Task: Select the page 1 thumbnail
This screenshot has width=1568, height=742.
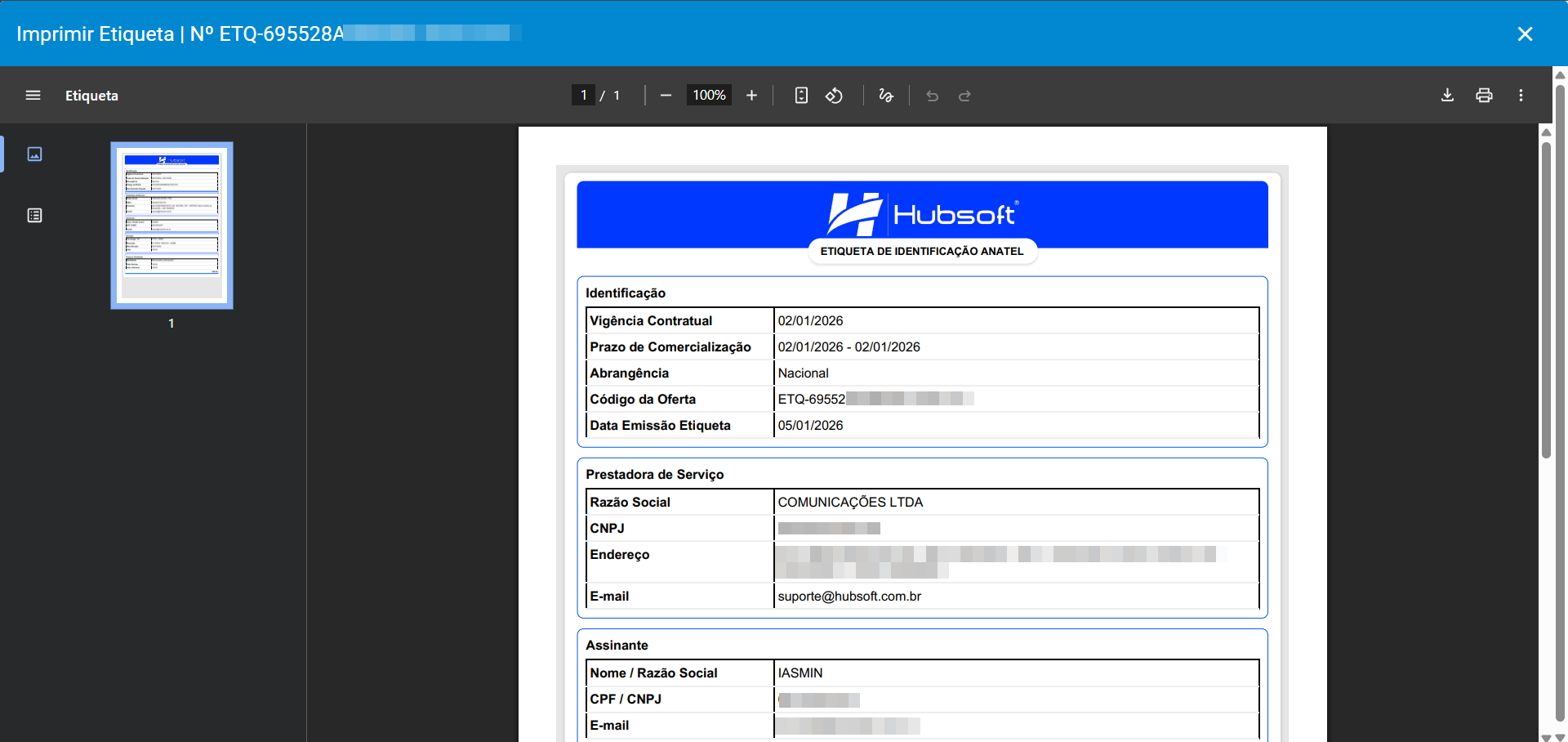Action: coord(171,225)
